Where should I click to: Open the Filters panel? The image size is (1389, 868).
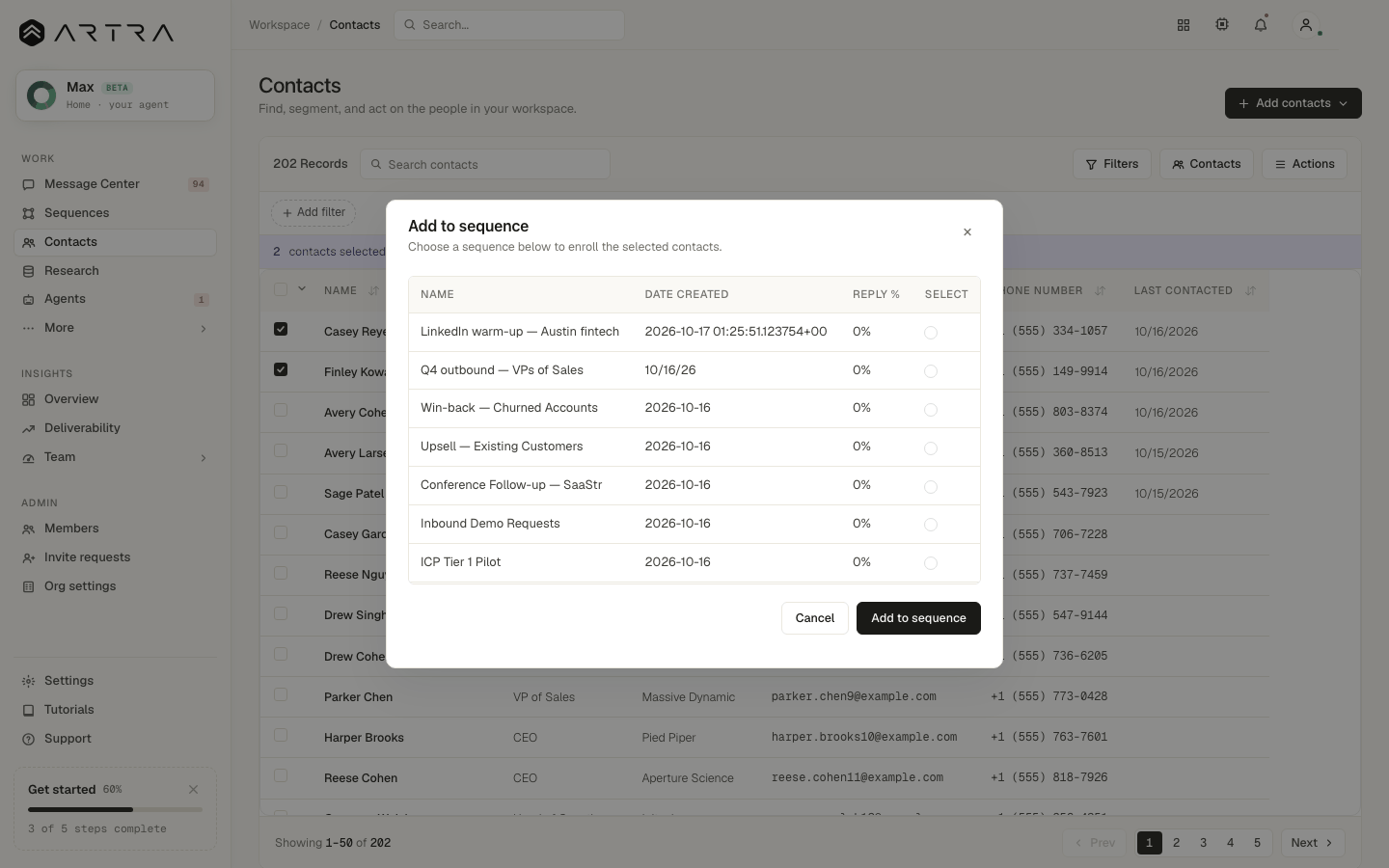click(x=1112, y=164)
